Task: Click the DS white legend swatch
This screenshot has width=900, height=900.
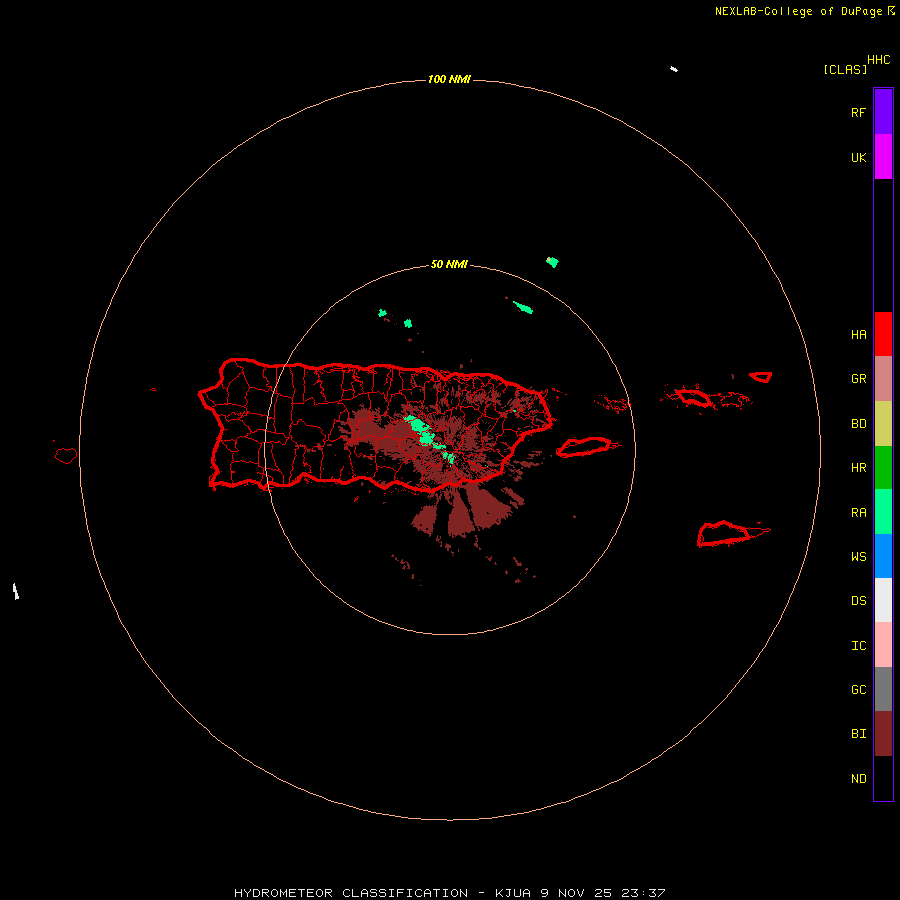Action: click(x=883, y=600)
